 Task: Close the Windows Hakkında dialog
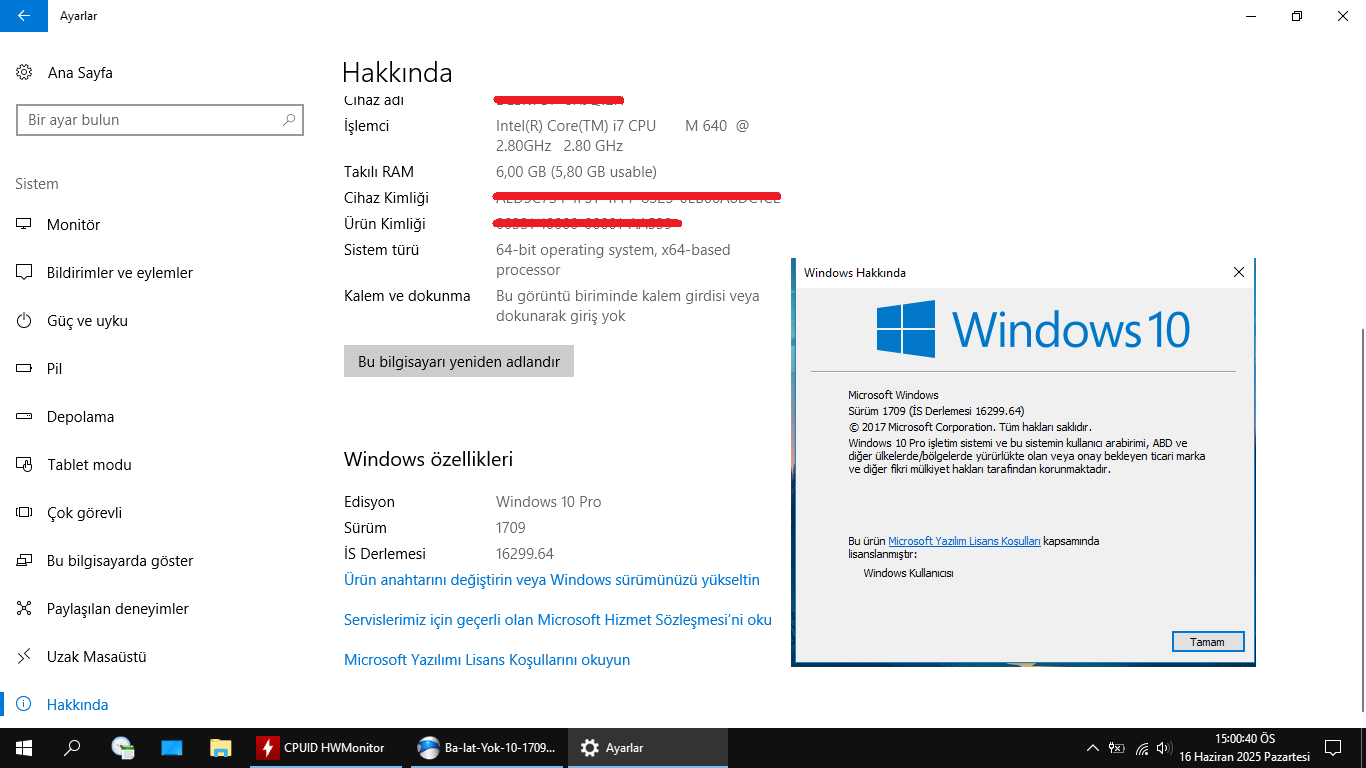tap(1238, 272)
